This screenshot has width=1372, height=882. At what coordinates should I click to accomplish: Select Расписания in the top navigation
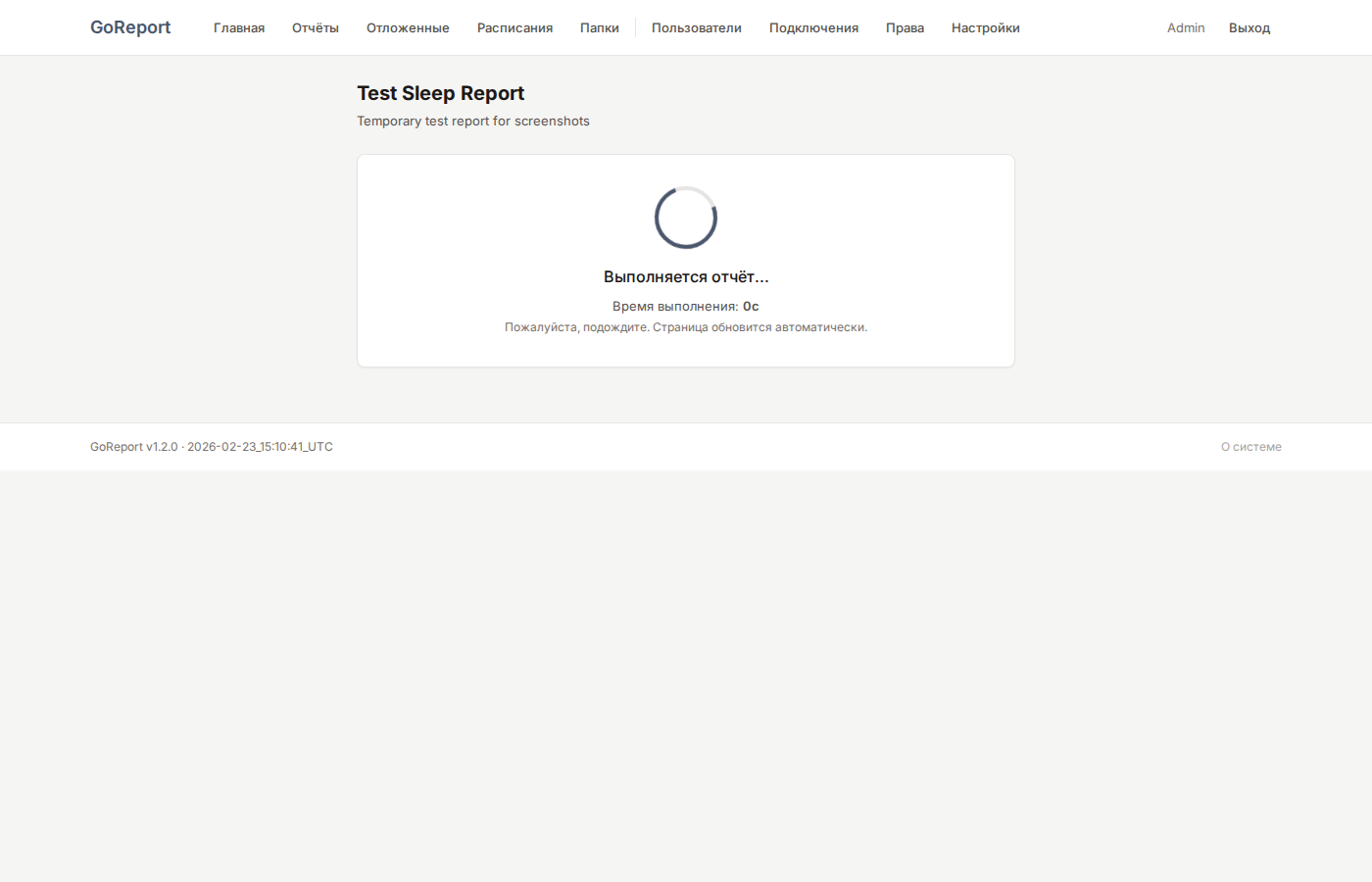514,27
